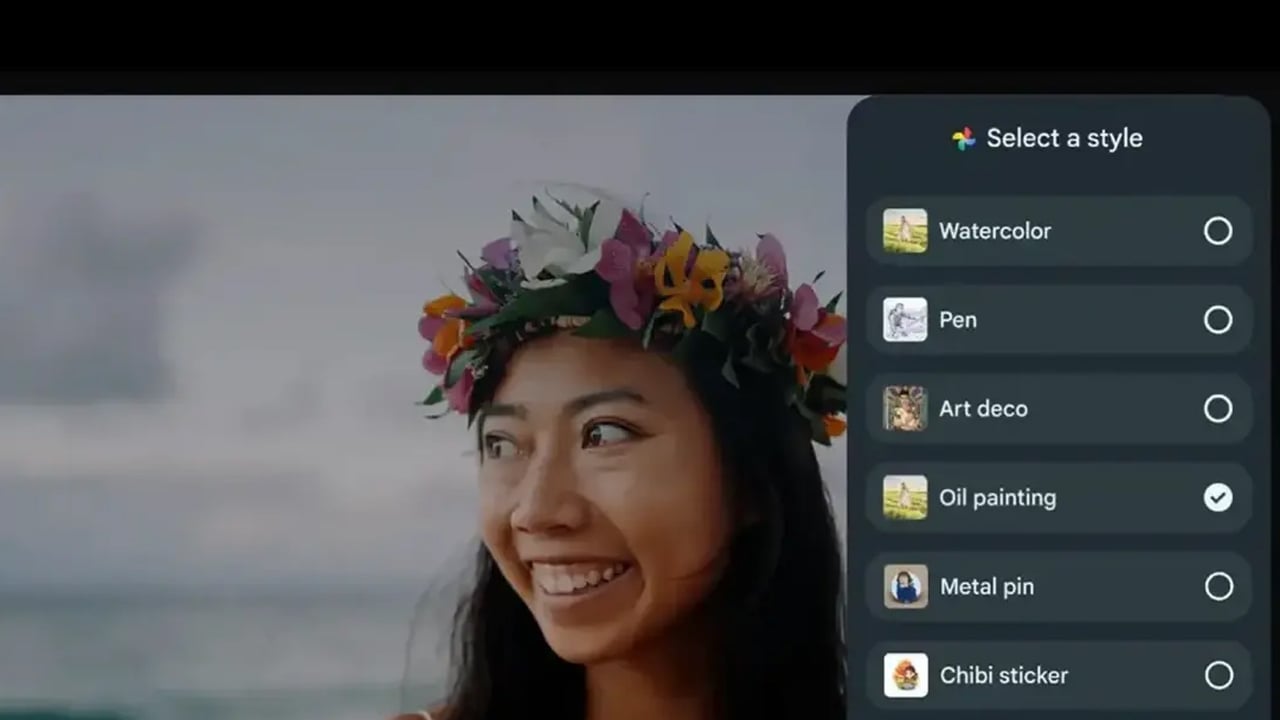Pick the Metal pin radio button
1280x720 pixels.
pyautogui.click(x=1218, y=586)
